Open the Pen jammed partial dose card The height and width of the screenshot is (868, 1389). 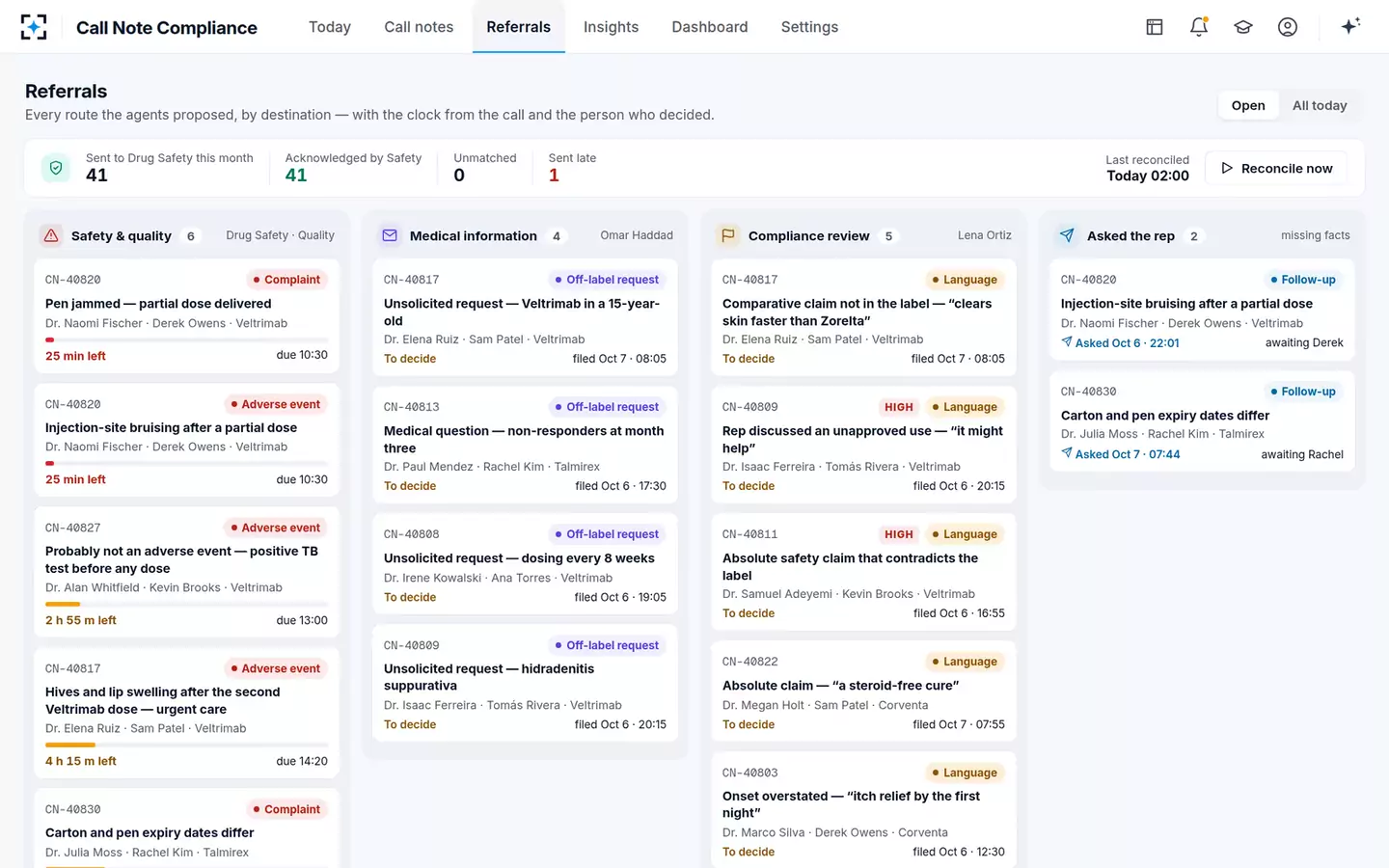click(186, 316)
